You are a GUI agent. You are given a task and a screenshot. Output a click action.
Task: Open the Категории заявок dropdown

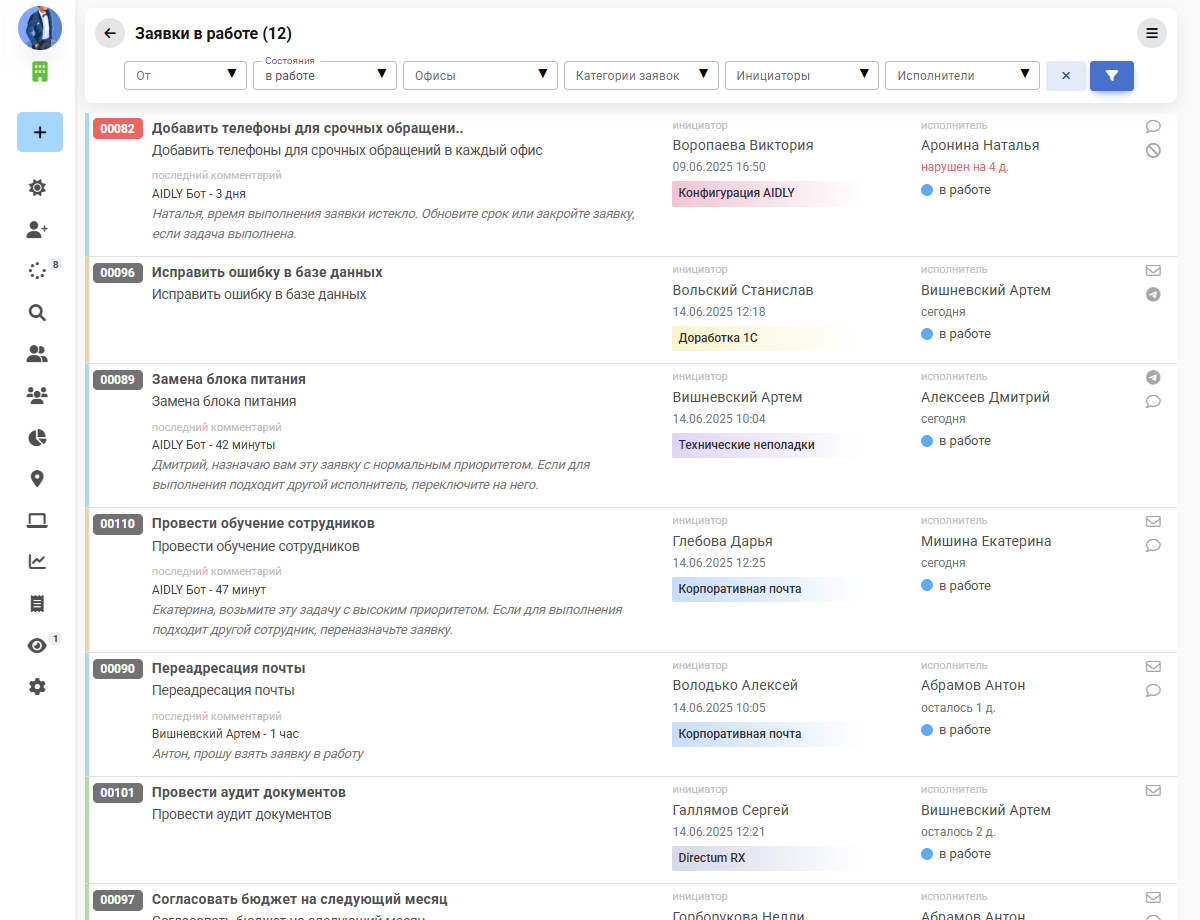click(640, 76)
